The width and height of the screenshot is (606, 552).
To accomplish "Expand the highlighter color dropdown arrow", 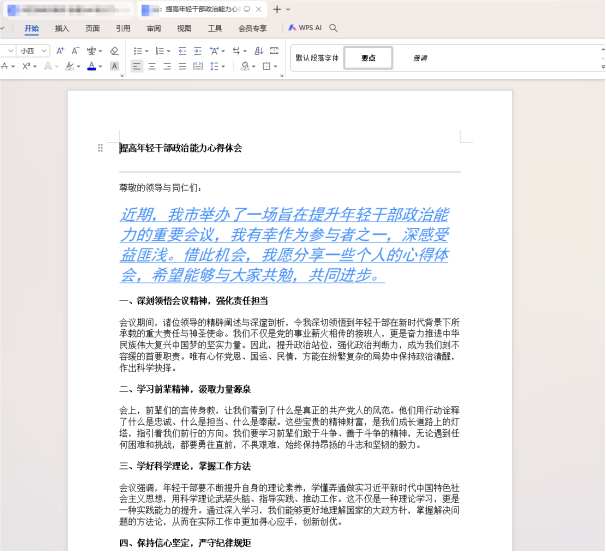I will coord(78,66).
